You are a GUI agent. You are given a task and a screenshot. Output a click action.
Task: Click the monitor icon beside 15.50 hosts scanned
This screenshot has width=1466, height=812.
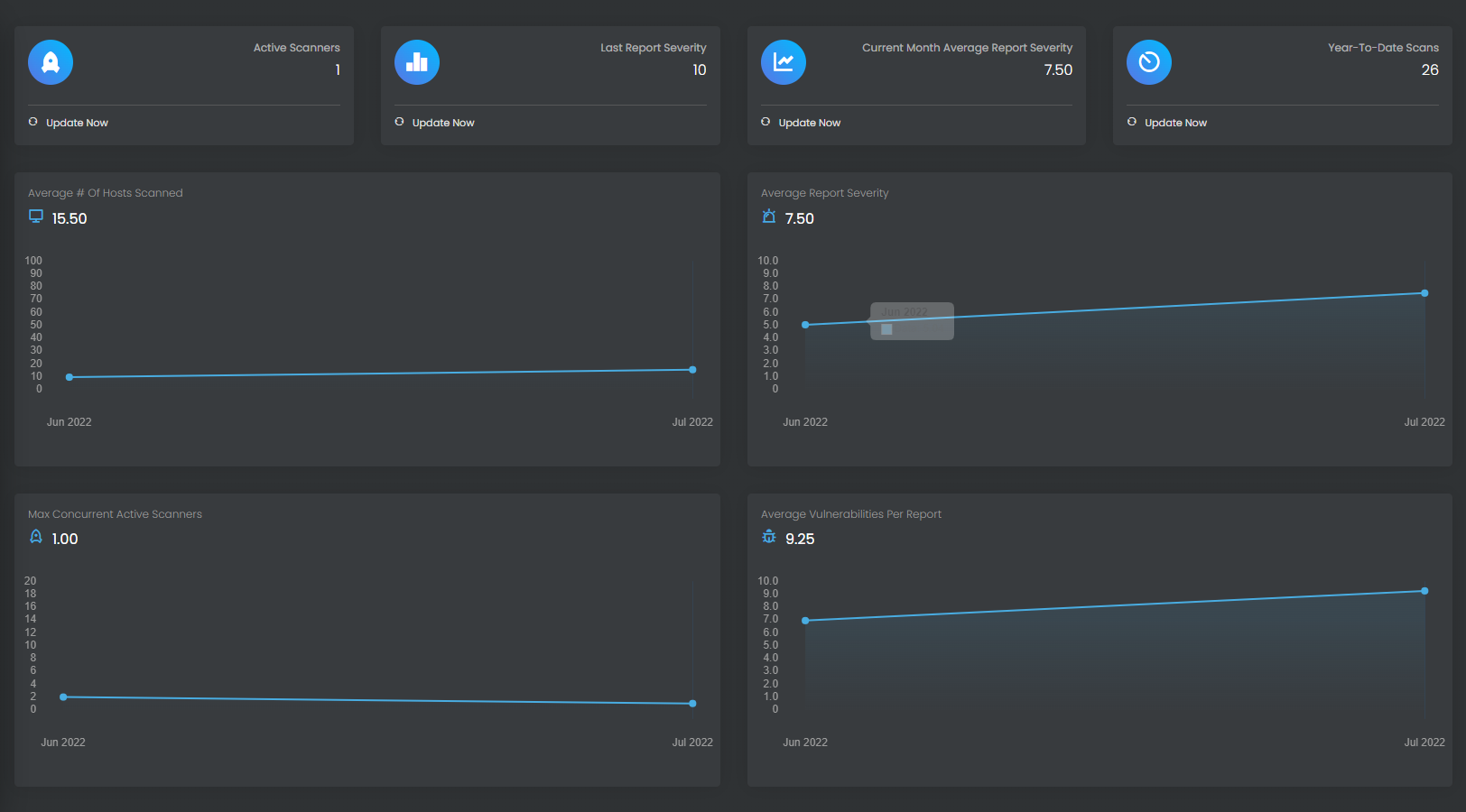(36, 217)
